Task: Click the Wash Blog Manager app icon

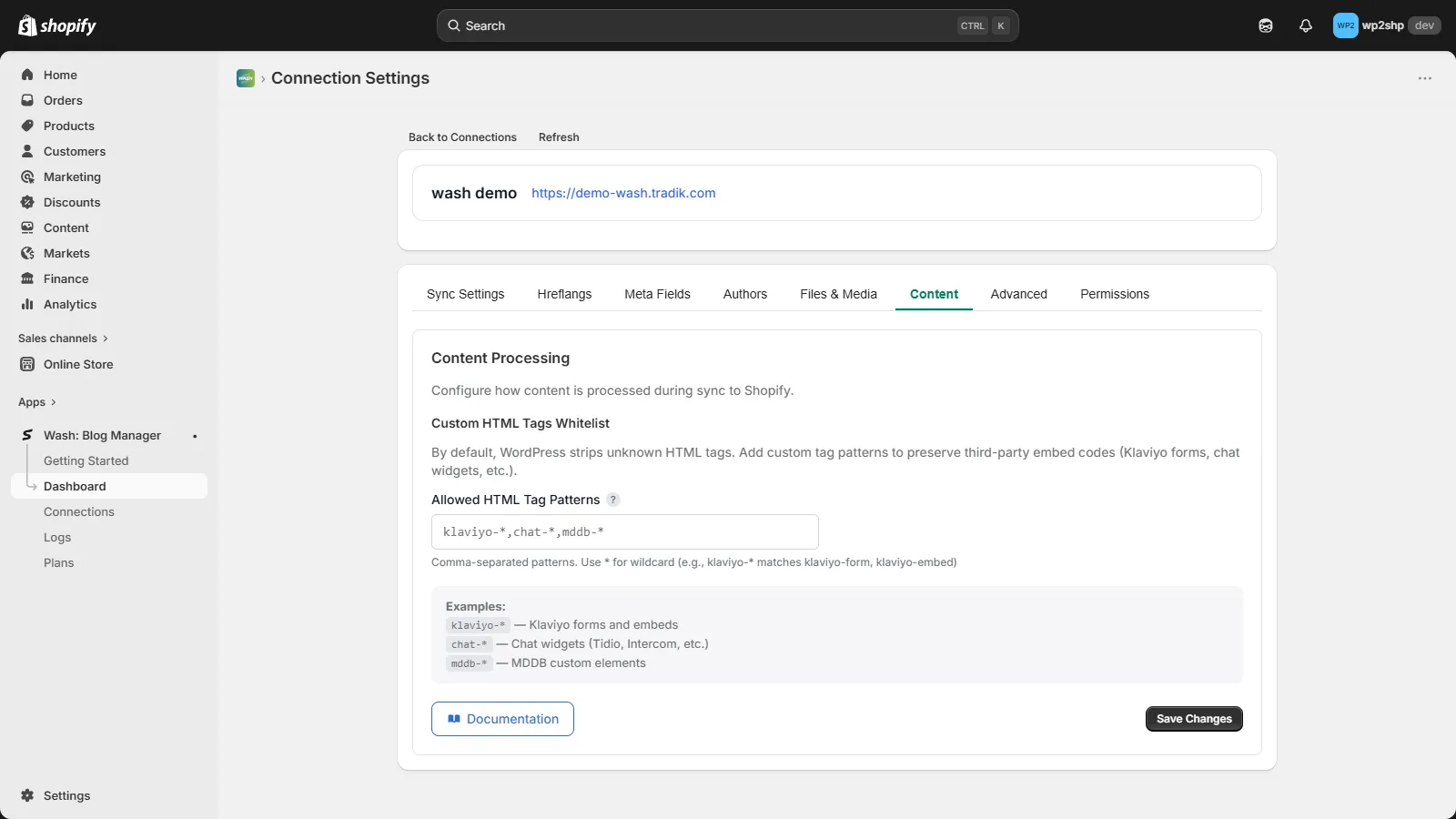Action: point(27,435)
